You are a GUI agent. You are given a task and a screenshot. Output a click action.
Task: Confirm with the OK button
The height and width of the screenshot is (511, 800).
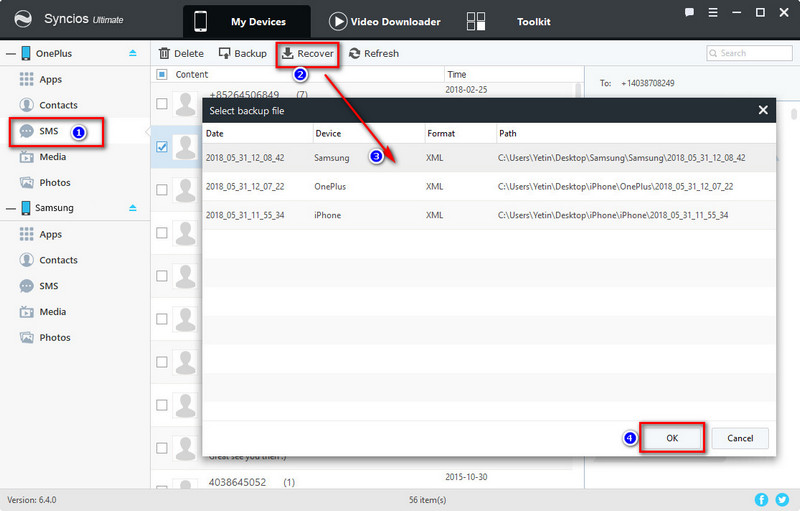672,438
